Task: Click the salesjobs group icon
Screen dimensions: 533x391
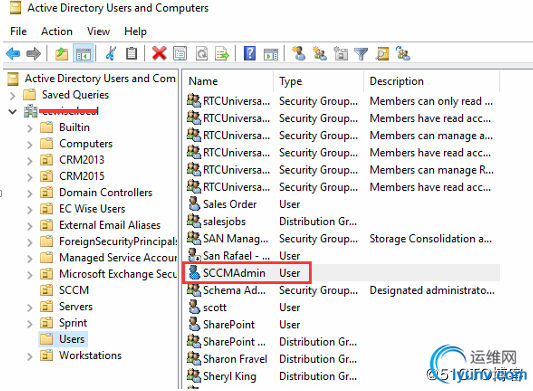Action: [x=194, y=221]
